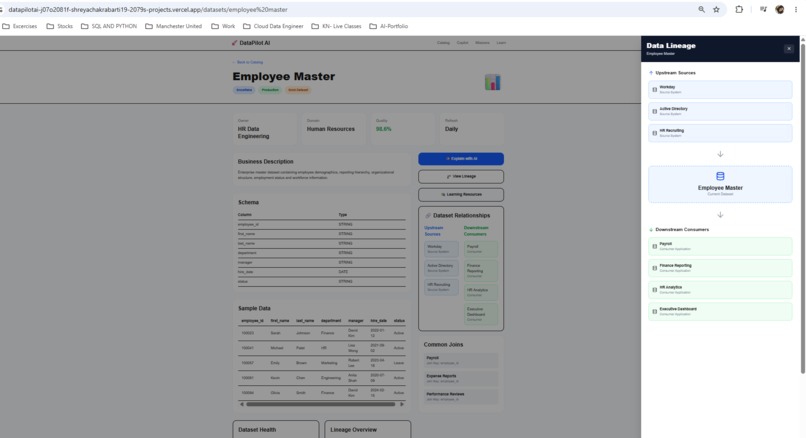The image size is (806, 438).
Task: Click the Payroll entry under Common Joins
Action: 461,360
